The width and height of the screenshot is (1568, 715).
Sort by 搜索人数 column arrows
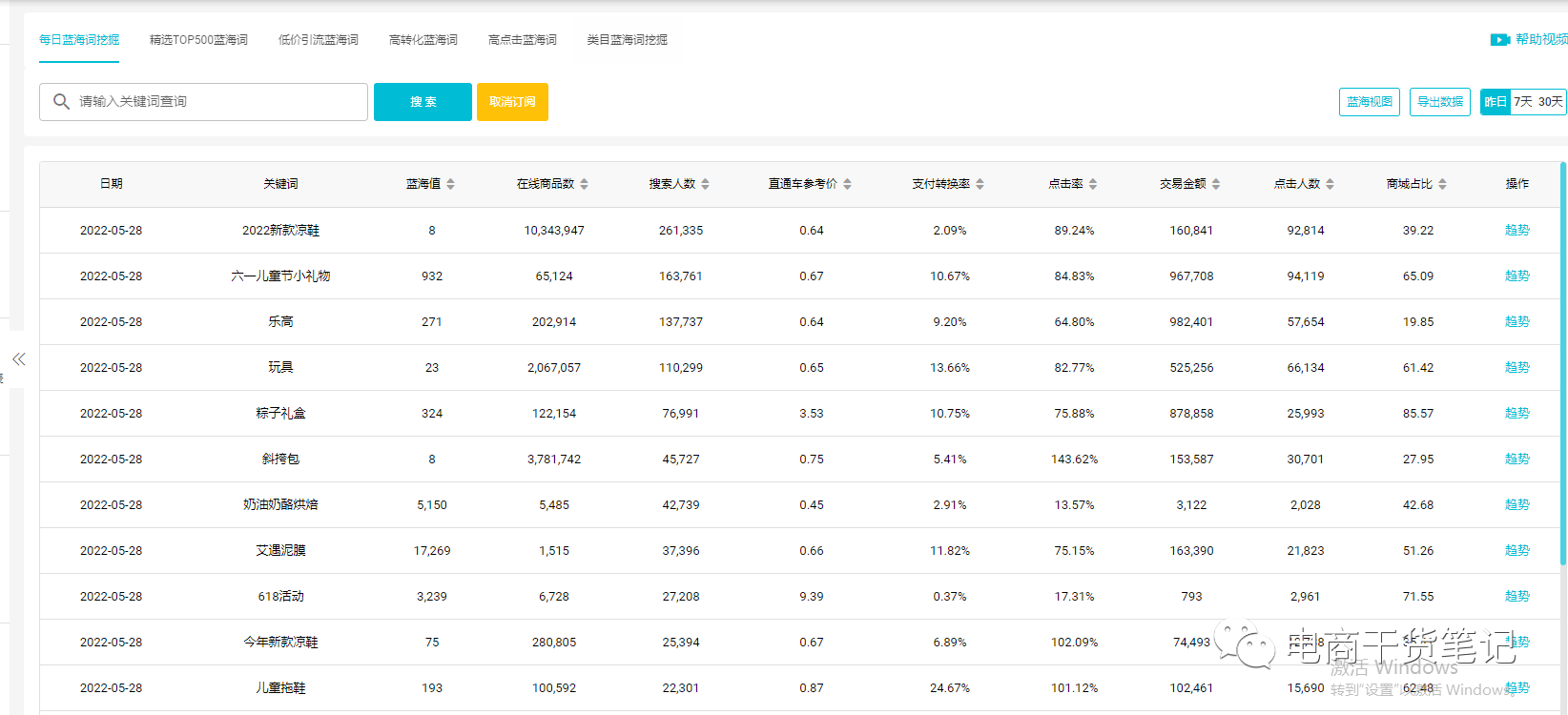point(705,184)
